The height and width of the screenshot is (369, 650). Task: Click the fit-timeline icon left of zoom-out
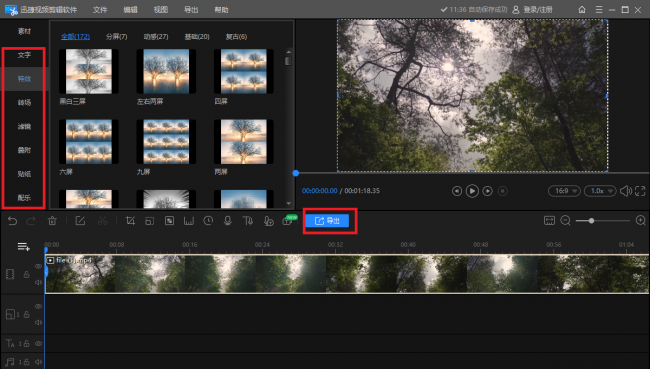click(x=549, y=221)
